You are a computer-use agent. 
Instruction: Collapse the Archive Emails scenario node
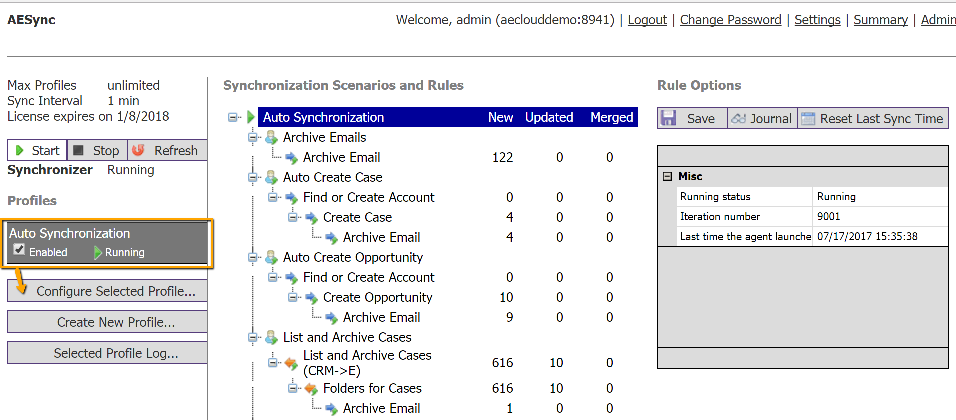point(254,138)
